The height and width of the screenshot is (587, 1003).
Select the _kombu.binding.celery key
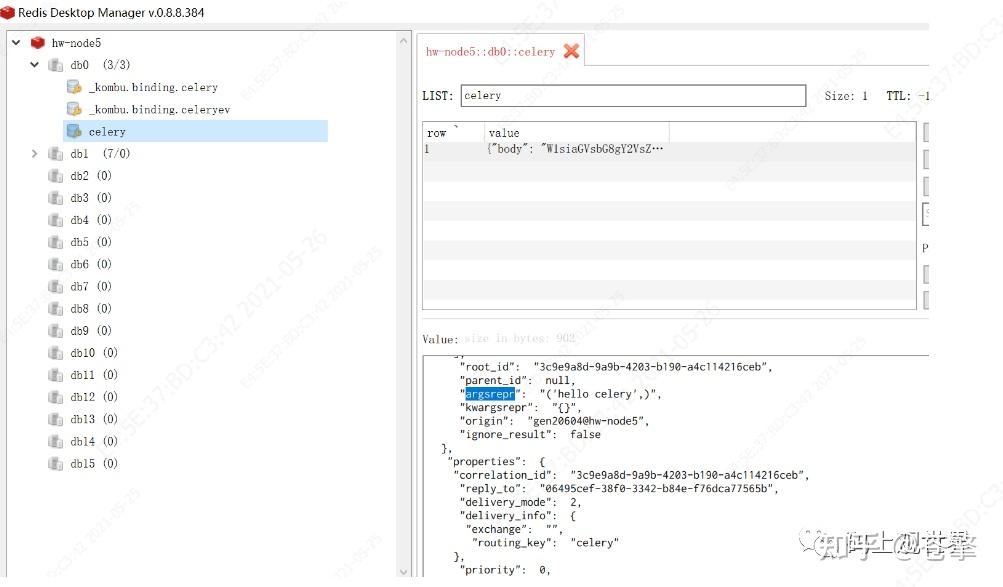point(153,87)
